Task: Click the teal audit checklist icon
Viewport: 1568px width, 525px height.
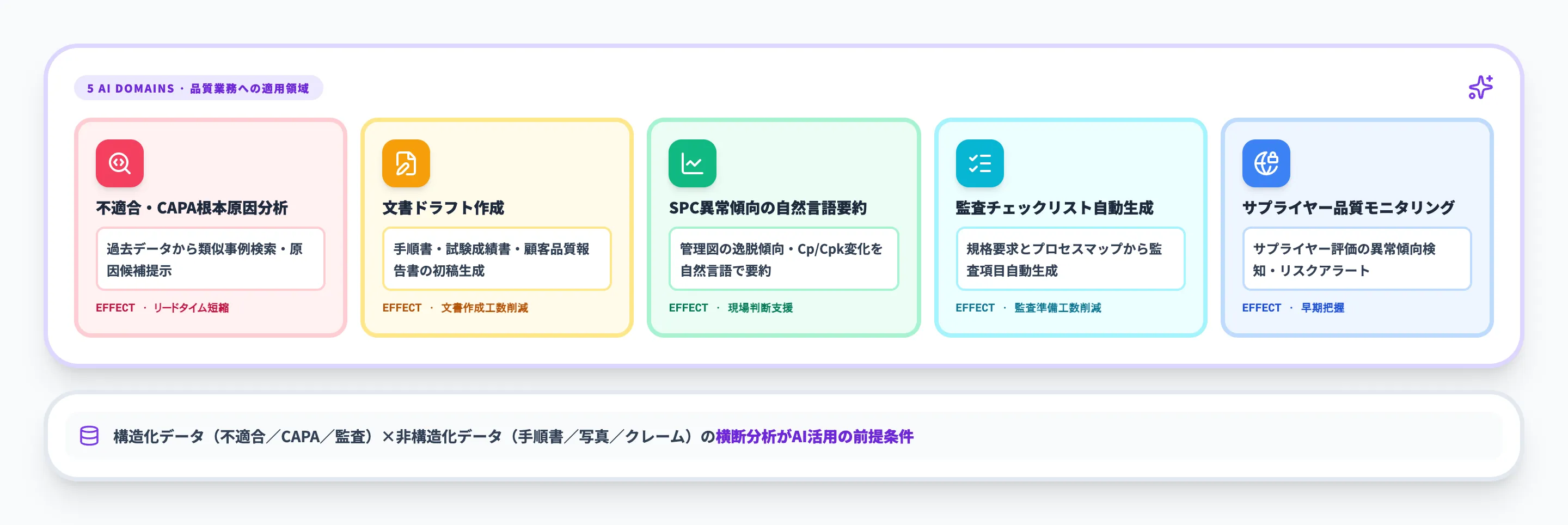Action: (979, 163)
